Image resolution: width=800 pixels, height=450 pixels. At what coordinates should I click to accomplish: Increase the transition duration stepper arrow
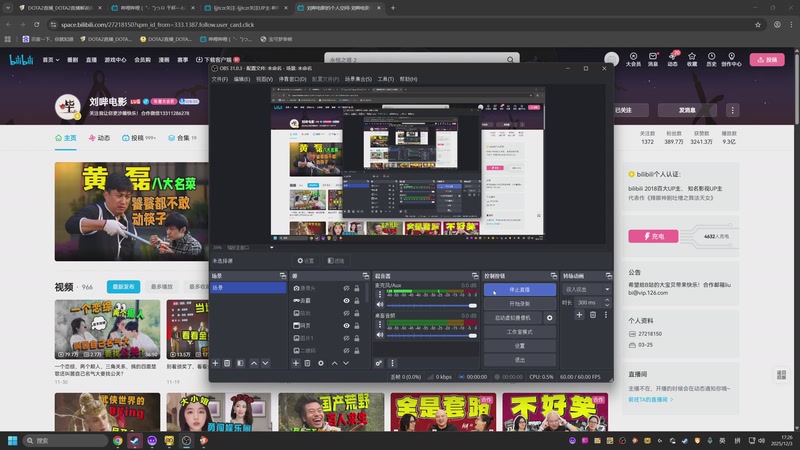(607, 301)
